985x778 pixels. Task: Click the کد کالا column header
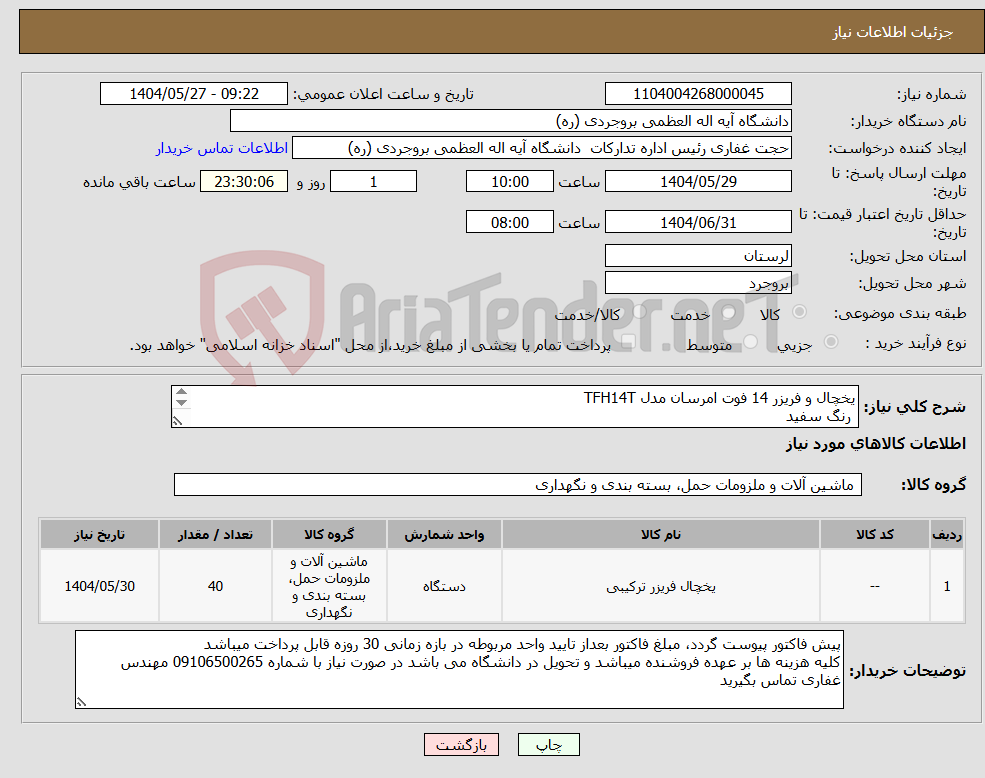coord(875,534)
